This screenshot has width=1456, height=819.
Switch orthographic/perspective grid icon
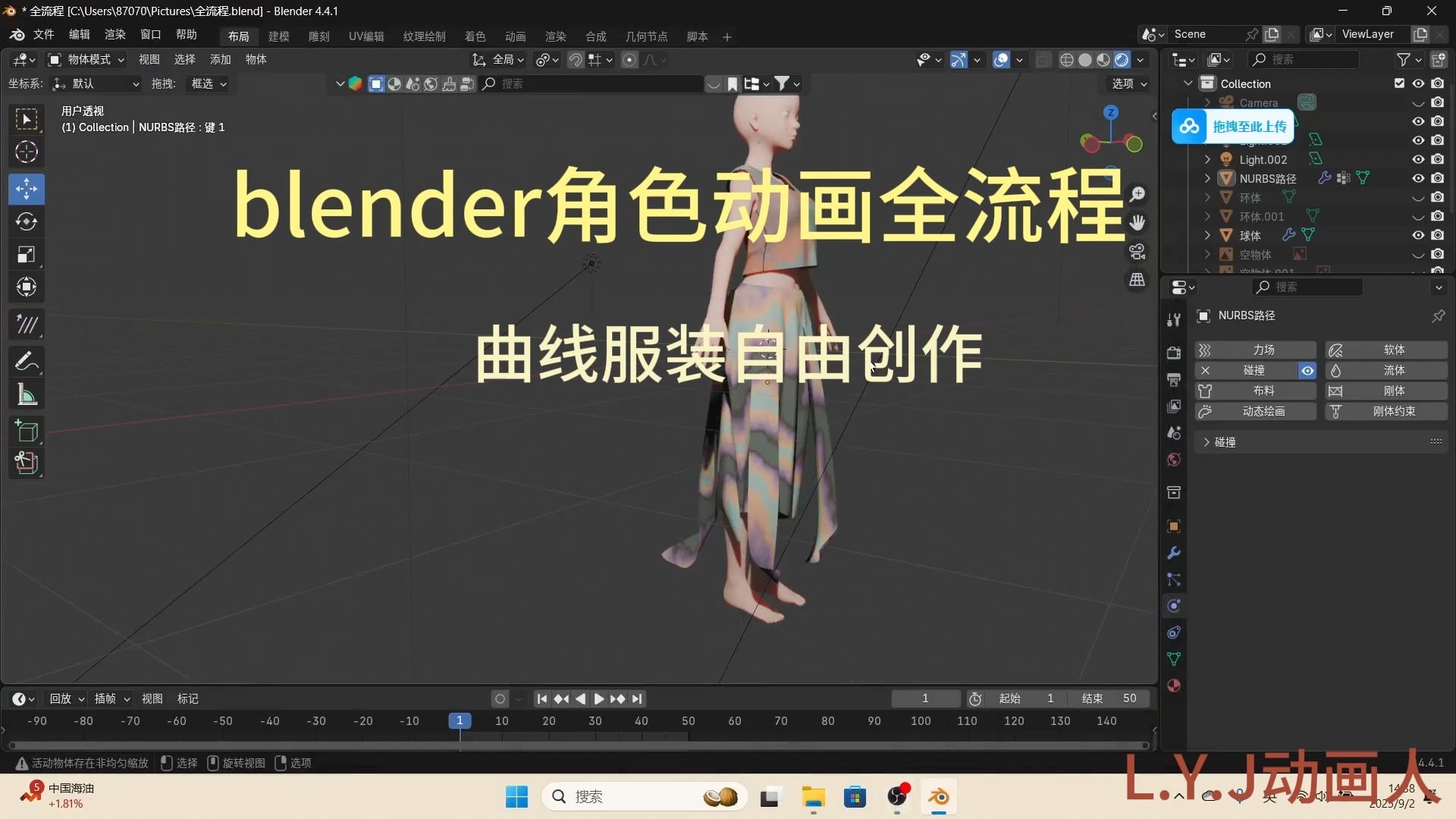coord(1137,280)
